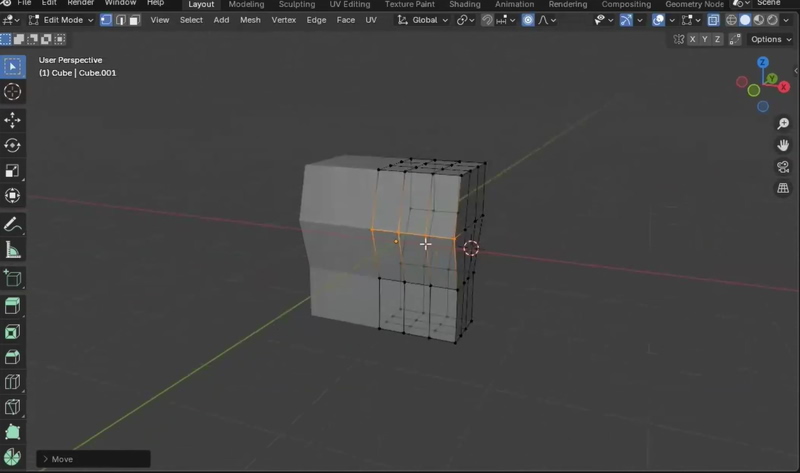Click the Annotate pencil tool
The image size is (800, 473).
tap(13, 225)
